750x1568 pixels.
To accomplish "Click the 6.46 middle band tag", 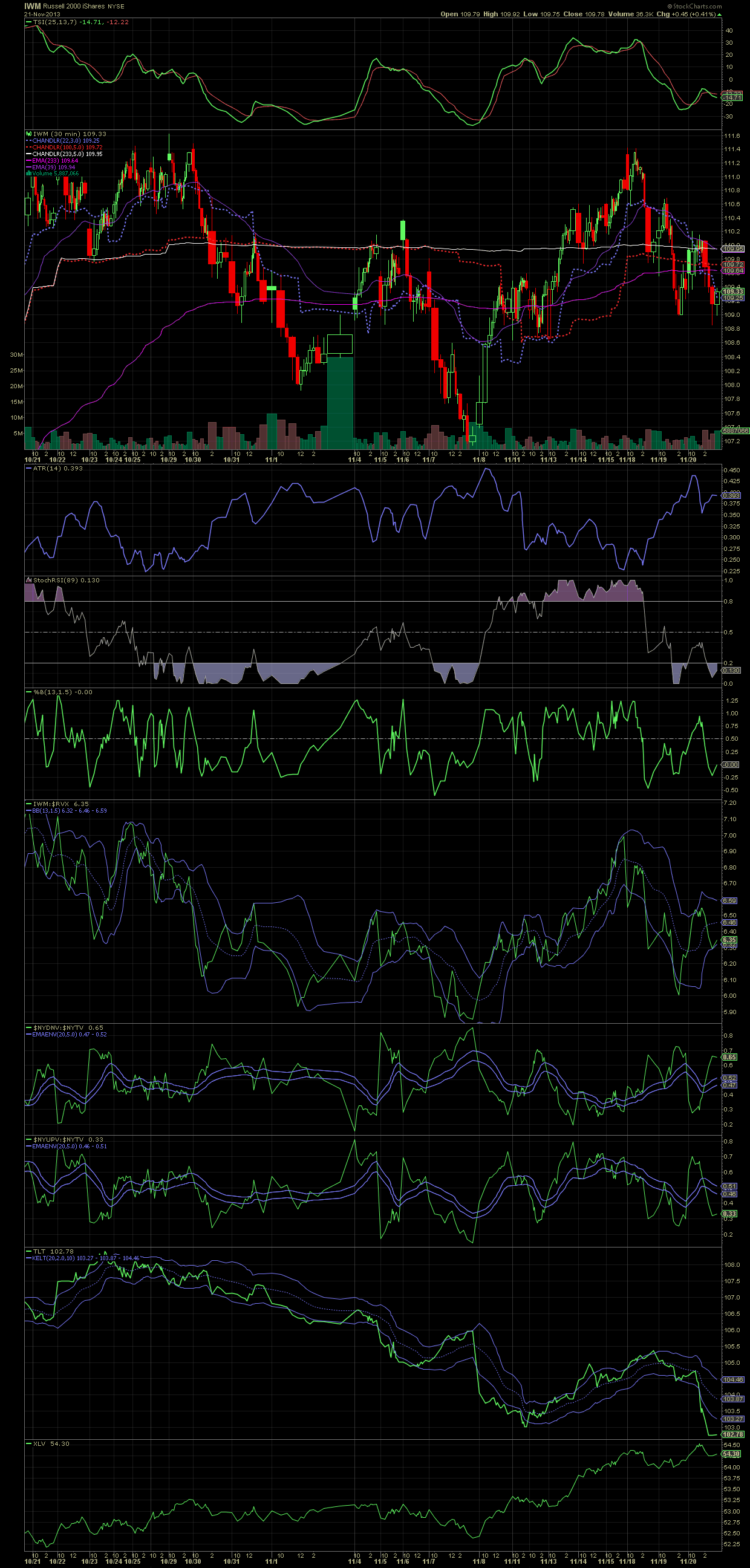I will coord(730,923).
